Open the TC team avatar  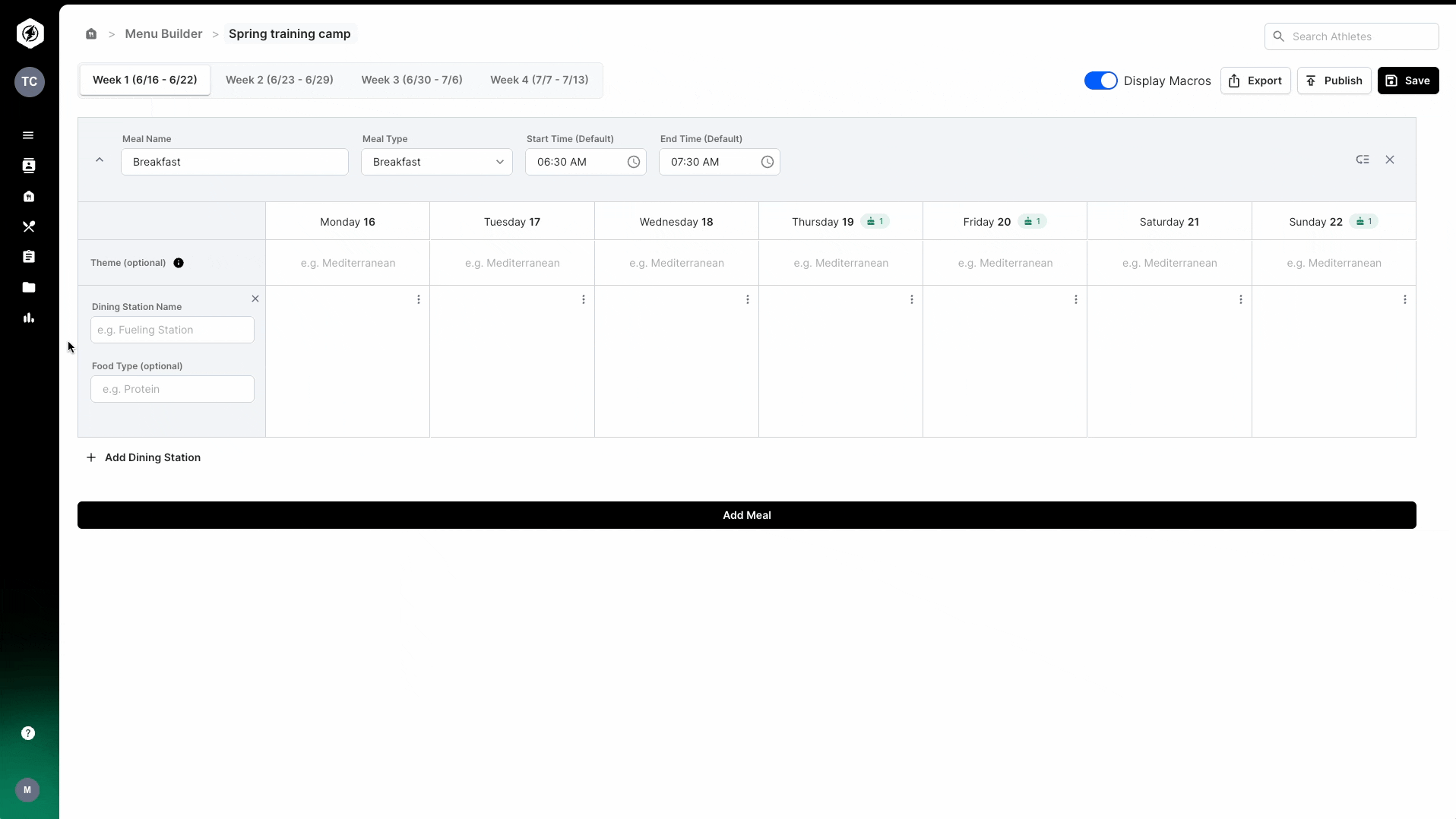coord(30,82)
